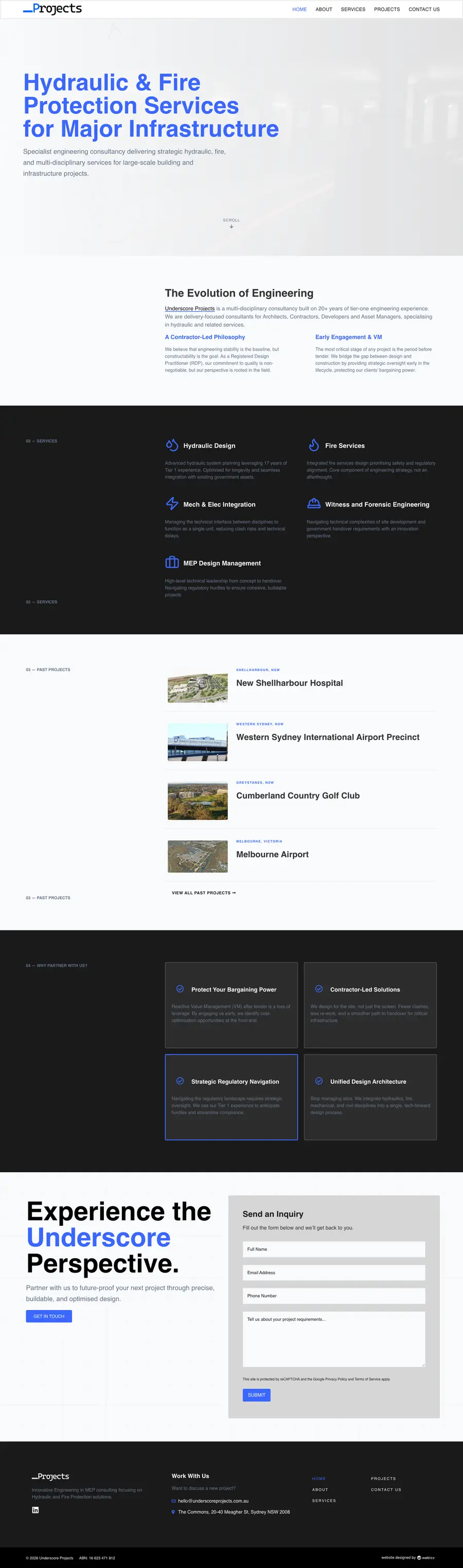Viewport: 463px width, 1568px height.
Task: Open ABOUT link in footer
Action: tap(320, 1489)
